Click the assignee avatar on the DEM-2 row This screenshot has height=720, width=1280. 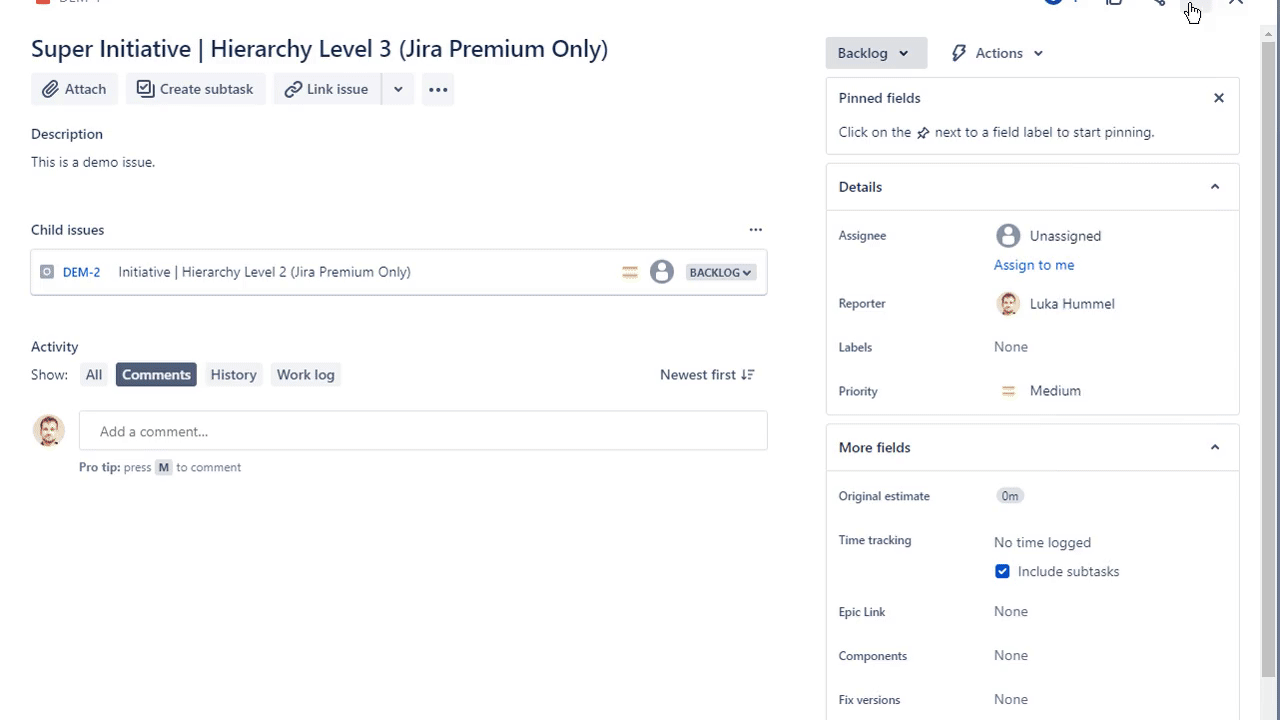[x=661, y=272]
